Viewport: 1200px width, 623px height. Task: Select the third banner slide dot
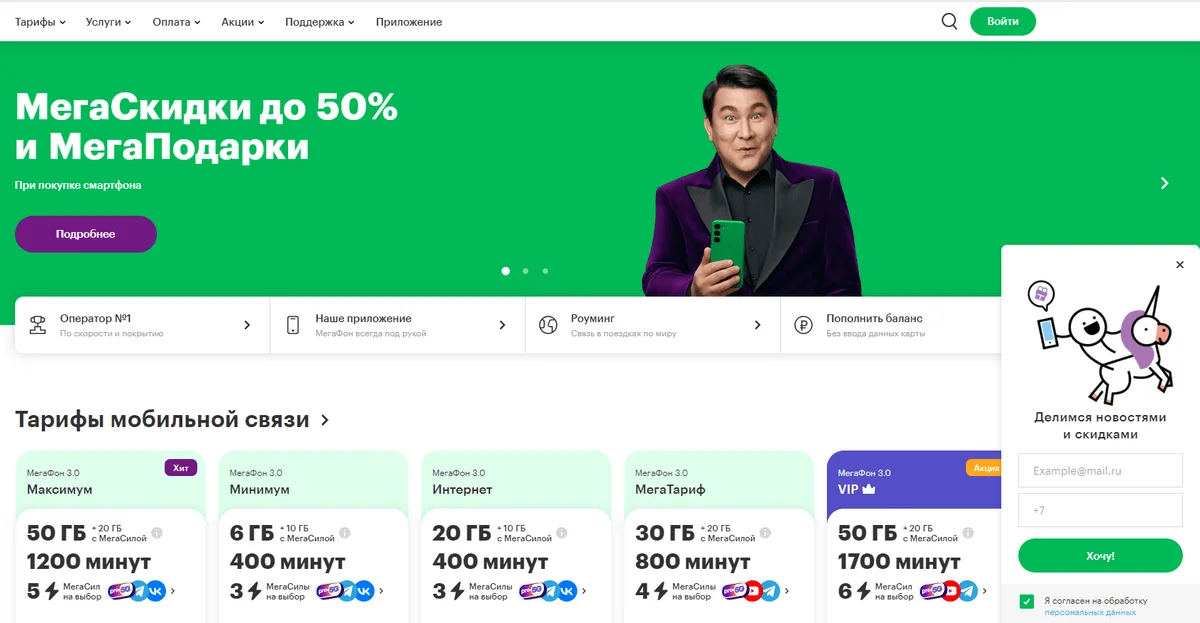(545, 271)
